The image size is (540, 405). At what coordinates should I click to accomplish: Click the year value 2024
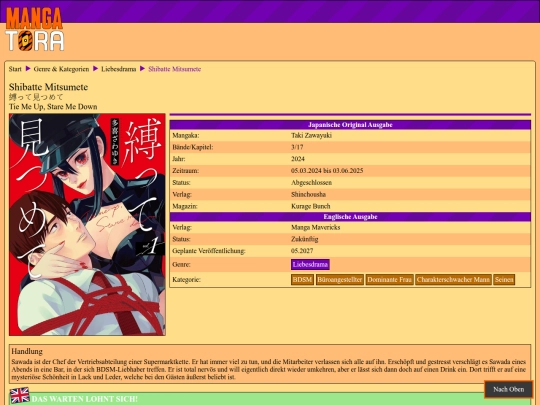click(x=298, y=159)
